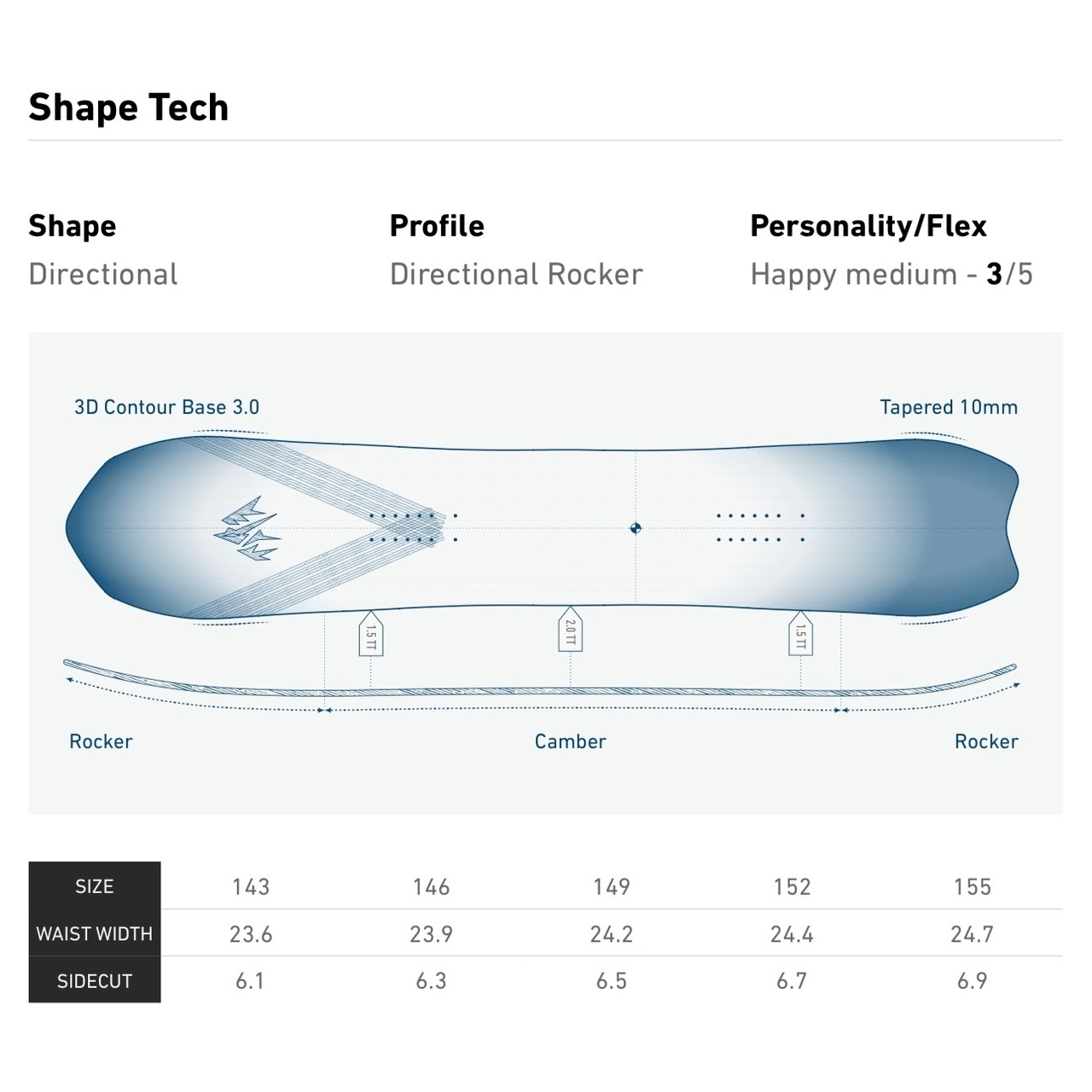Click the middle 2.0 TT tag marker
Image resolution: width=1092 pixels, height=1092 pixels.
pyautogui.click(x=570, y=631)
